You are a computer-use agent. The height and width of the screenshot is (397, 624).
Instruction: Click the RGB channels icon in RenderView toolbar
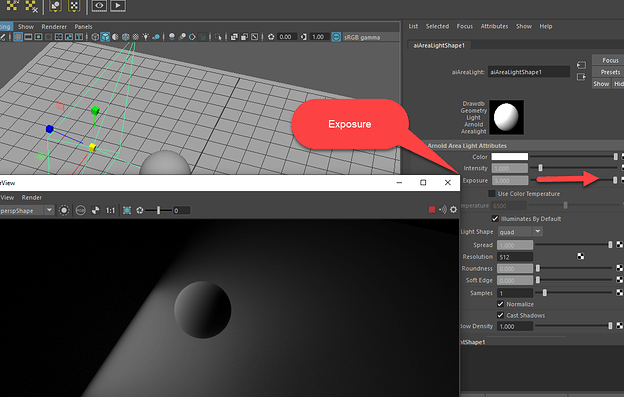point(80,210)
